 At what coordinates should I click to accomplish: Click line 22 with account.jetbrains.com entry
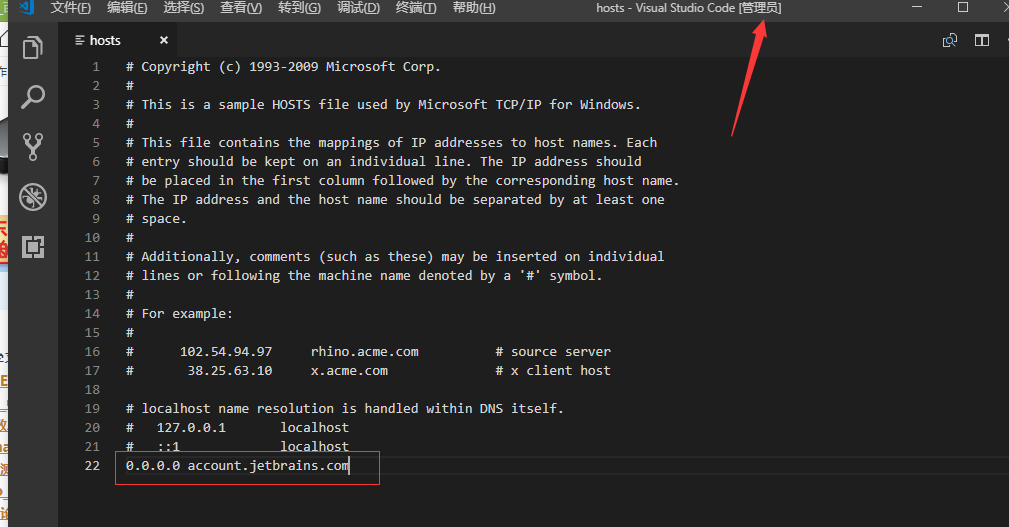[237, 465]
